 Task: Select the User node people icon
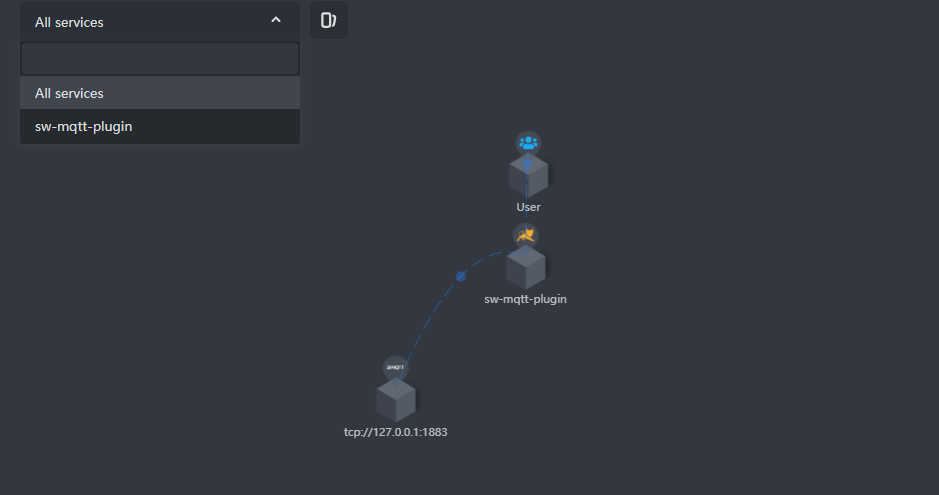pyautogui.click(x=528, y=144)
